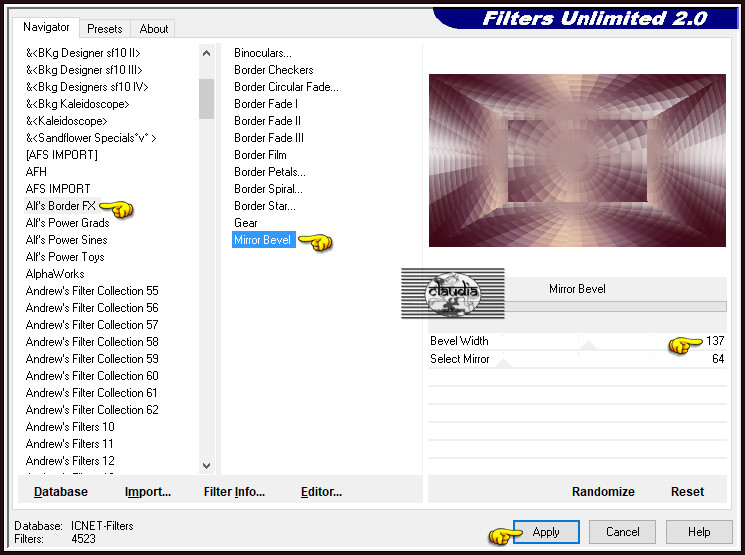Click Randomize to shuffle settings
This screenshot has height=555, width=745.
tap(603, 491)
